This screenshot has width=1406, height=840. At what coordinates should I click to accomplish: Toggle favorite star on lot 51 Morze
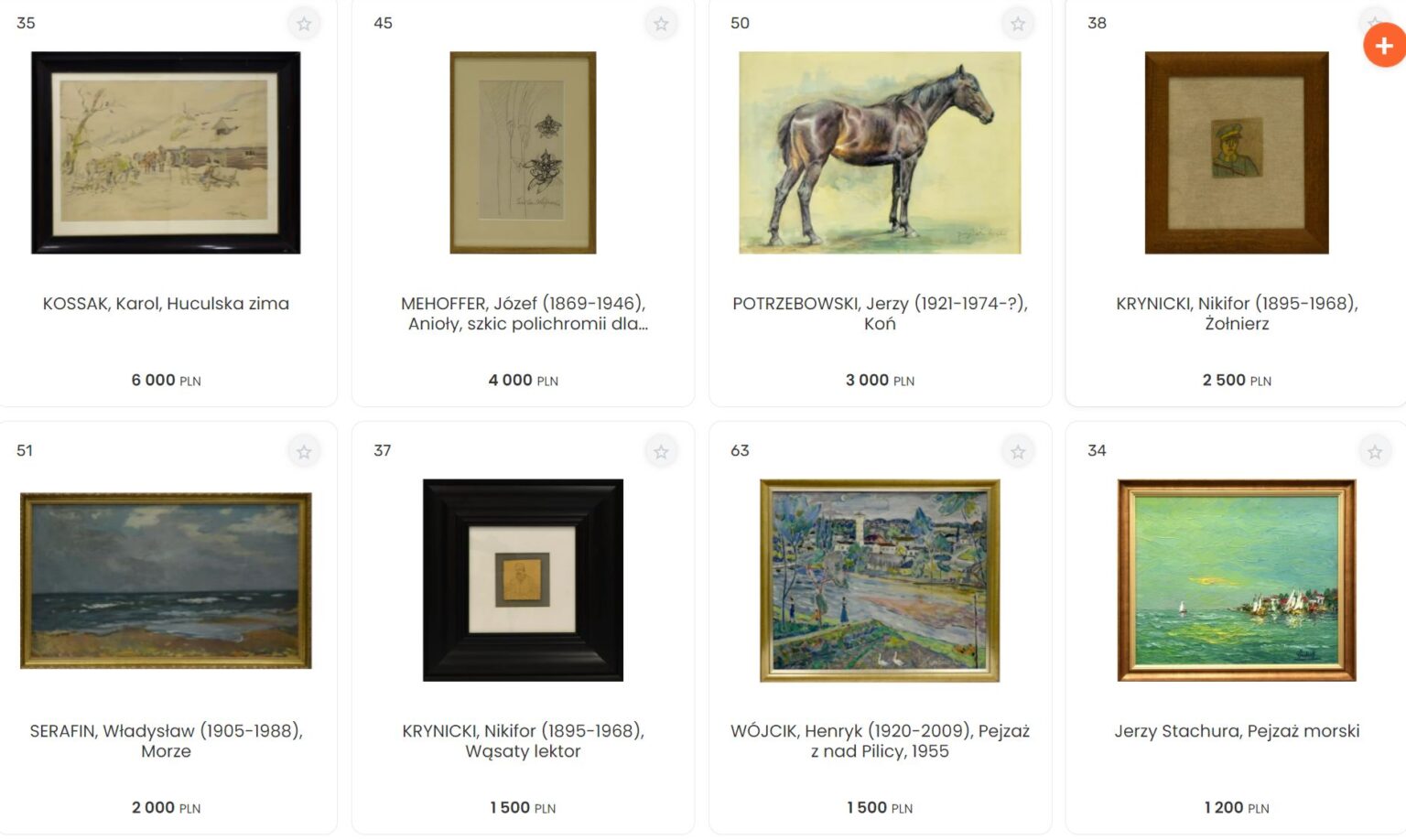pyautogui.click(x=304, y=451)
